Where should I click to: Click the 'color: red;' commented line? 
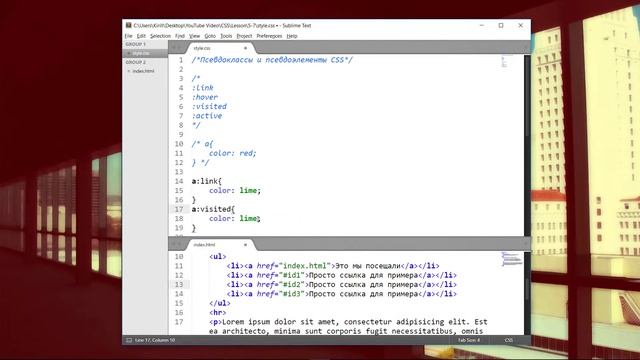point(233,153)
